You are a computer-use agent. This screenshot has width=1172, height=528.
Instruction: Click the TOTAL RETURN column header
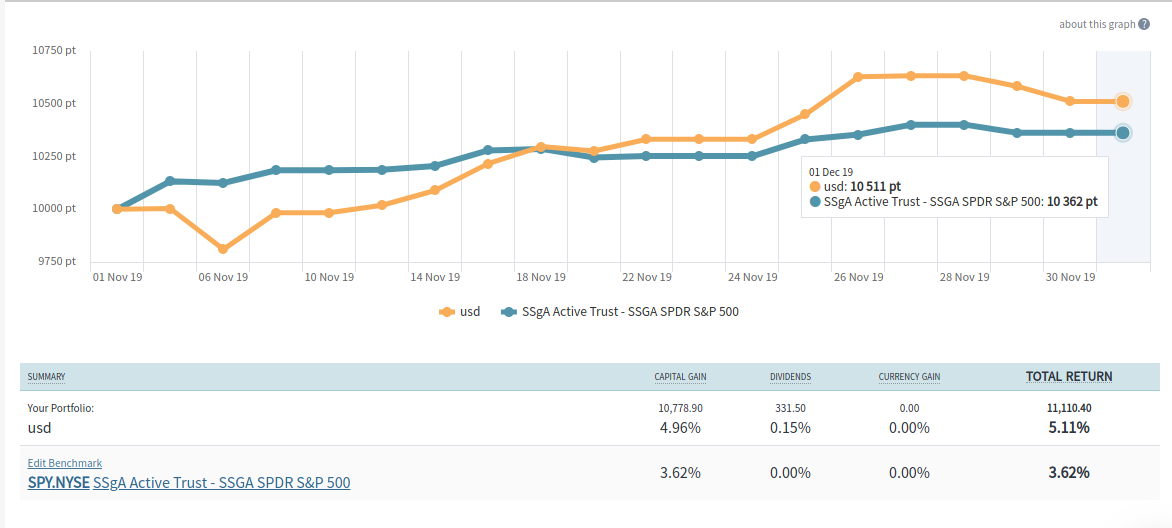point(1068,377)
